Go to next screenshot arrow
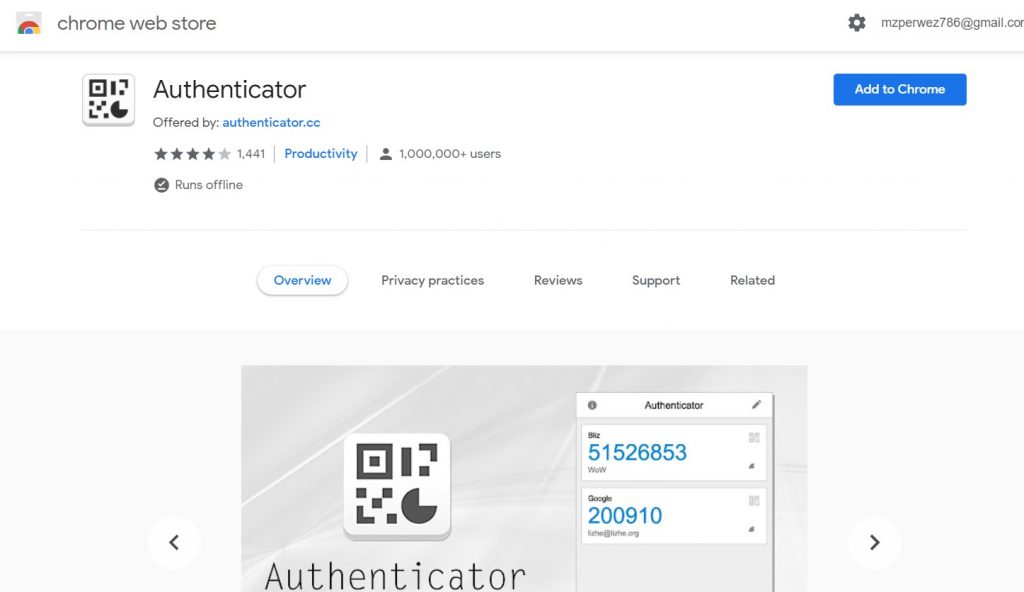 (874, 542)
